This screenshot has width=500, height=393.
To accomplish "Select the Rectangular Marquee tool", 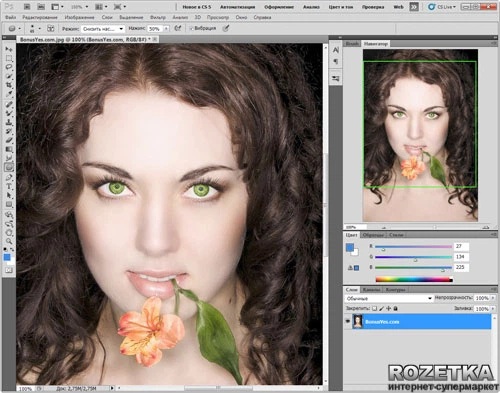I will (9, 58).
